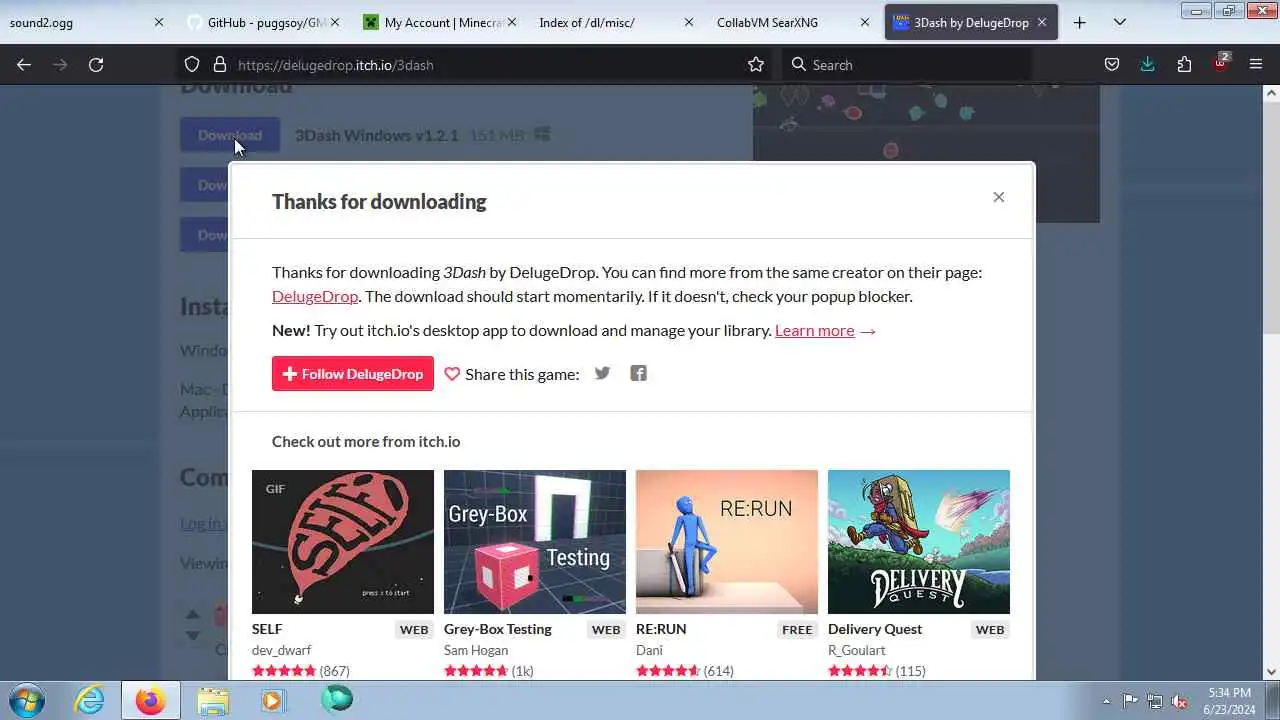Click the WEB tag on SELF
1280x720 pixels.
(x=414, y=630)
